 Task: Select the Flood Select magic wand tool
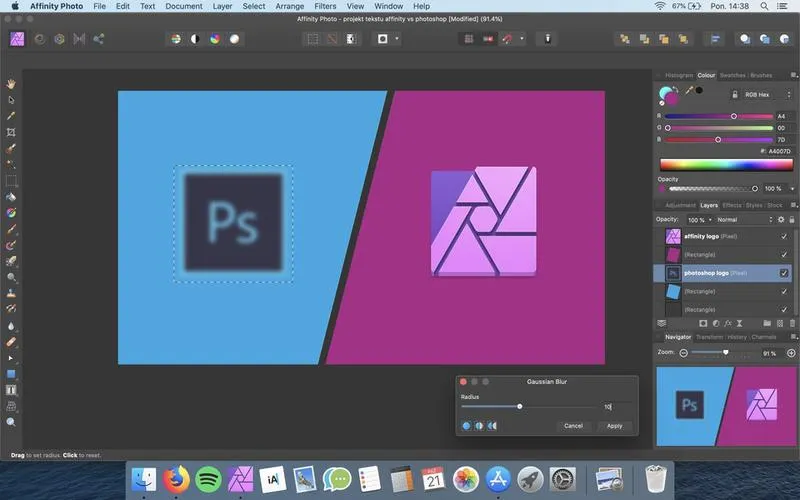[x=11, y=164]
